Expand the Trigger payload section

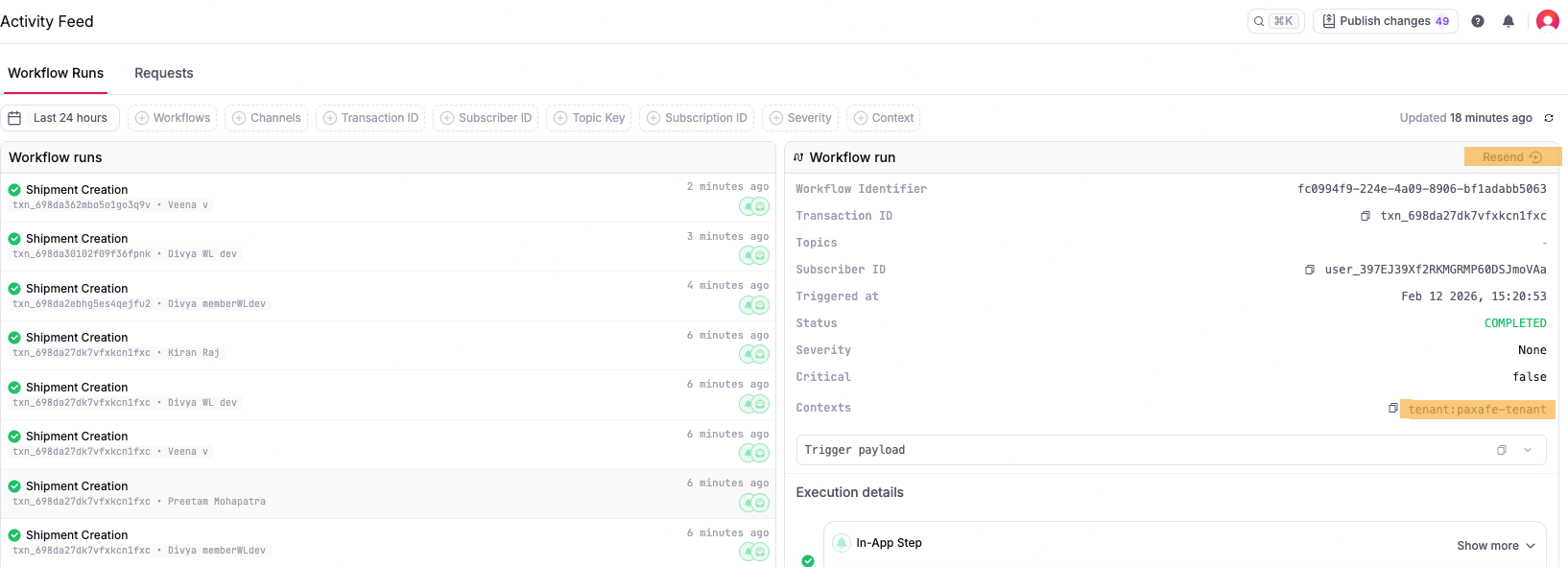tap(1528, 450)
